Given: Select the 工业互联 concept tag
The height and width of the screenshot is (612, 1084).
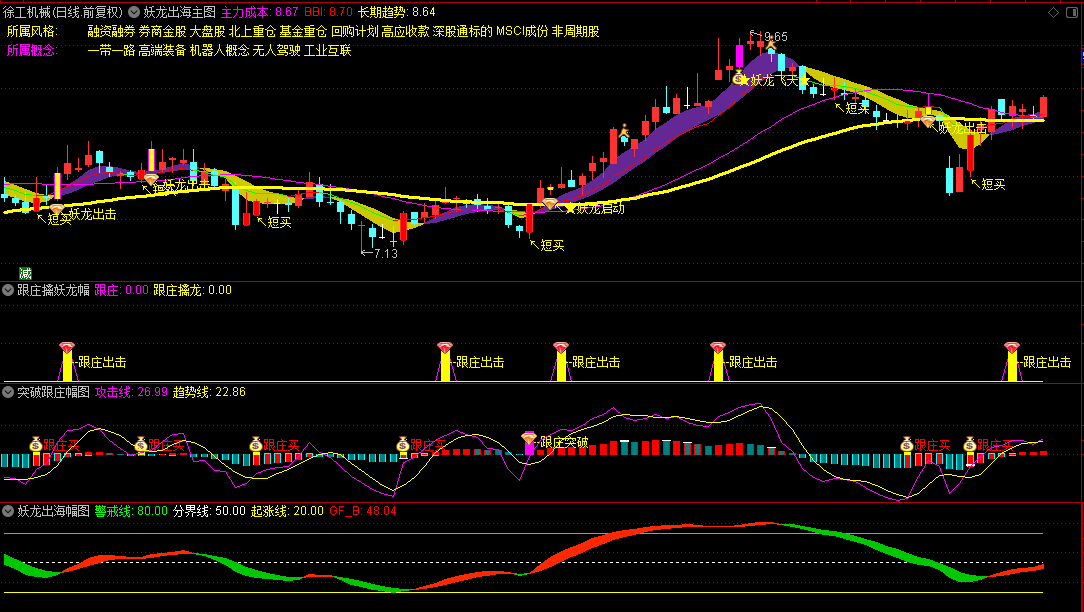Looking at the screenshot, I should tap(328, 50).
